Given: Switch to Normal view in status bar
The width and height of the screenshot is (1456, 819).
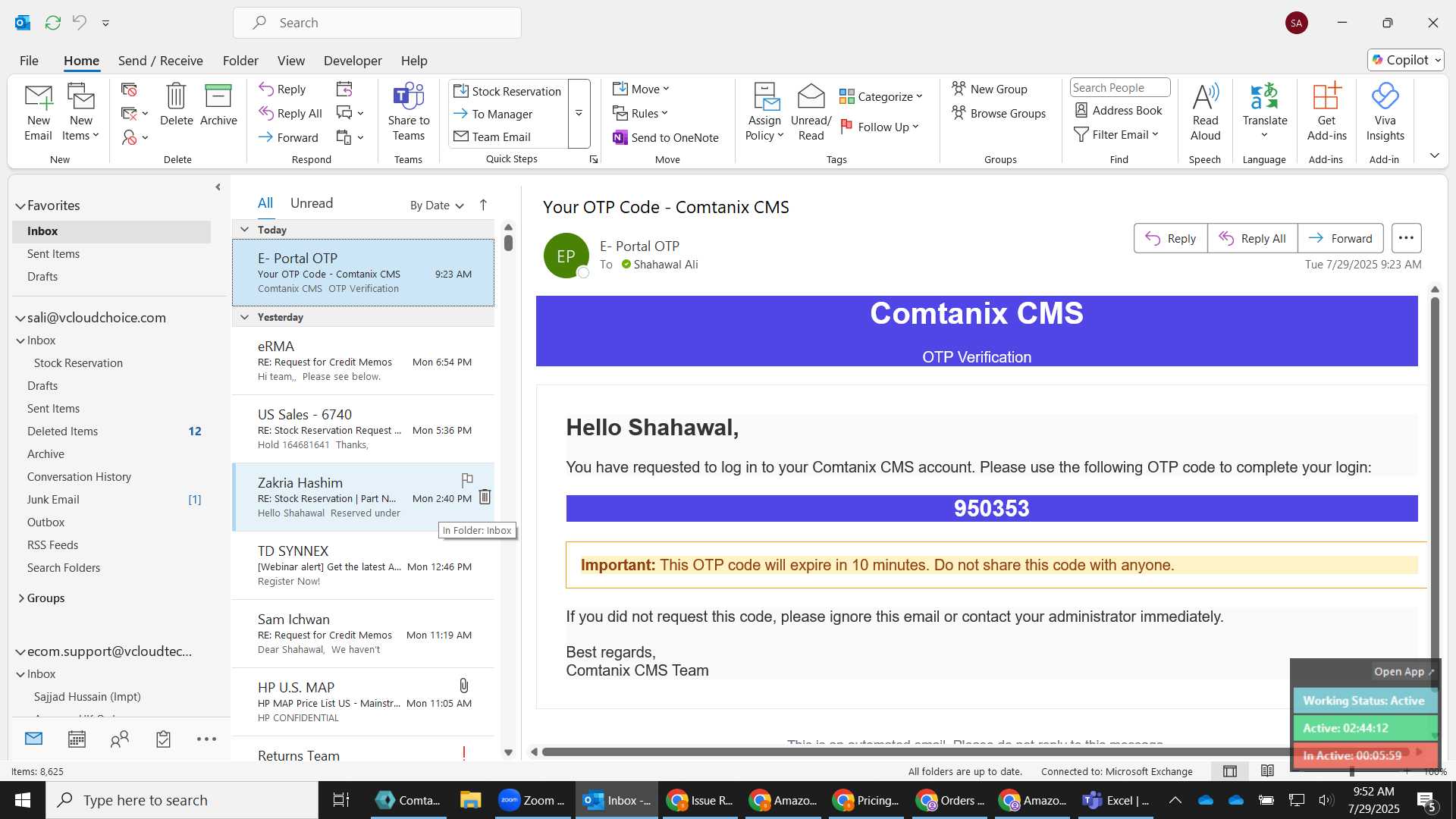Looking at the screenshot, I should click(1230, 771).
